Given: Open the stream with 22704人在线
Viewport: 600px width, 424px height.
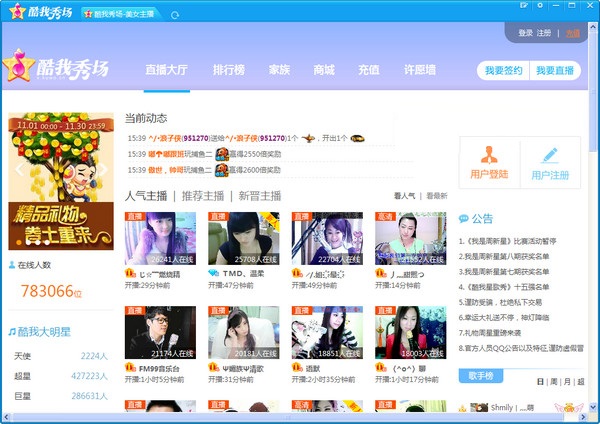Looking at the screenshot, I should click(327, 238).
